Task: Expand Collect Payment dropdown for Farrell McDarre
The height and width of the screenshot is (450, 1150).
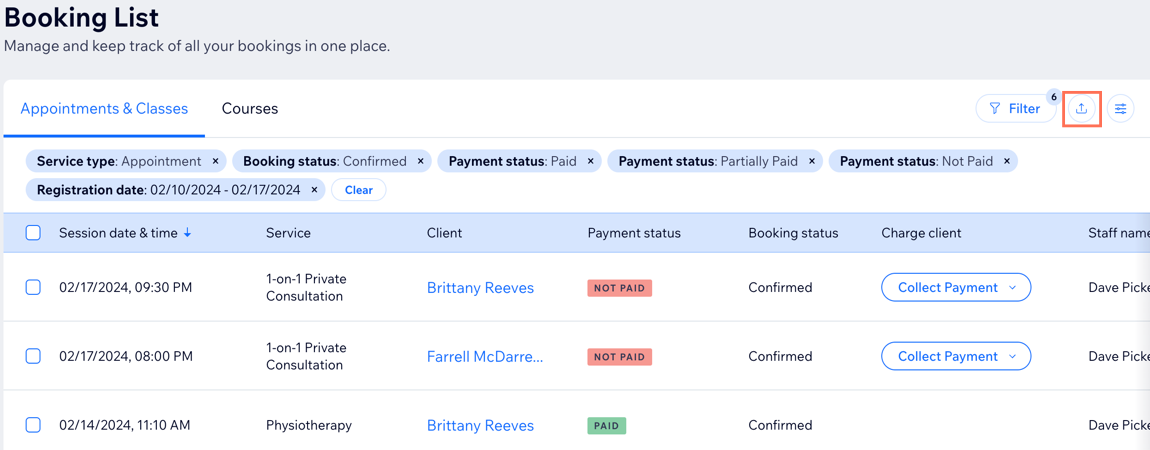Action: pos(1012,356)
